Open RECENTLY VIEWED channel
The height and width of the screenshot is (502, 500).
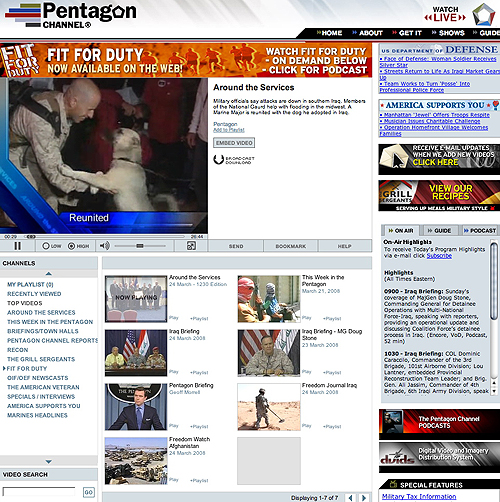pos(34,294)
